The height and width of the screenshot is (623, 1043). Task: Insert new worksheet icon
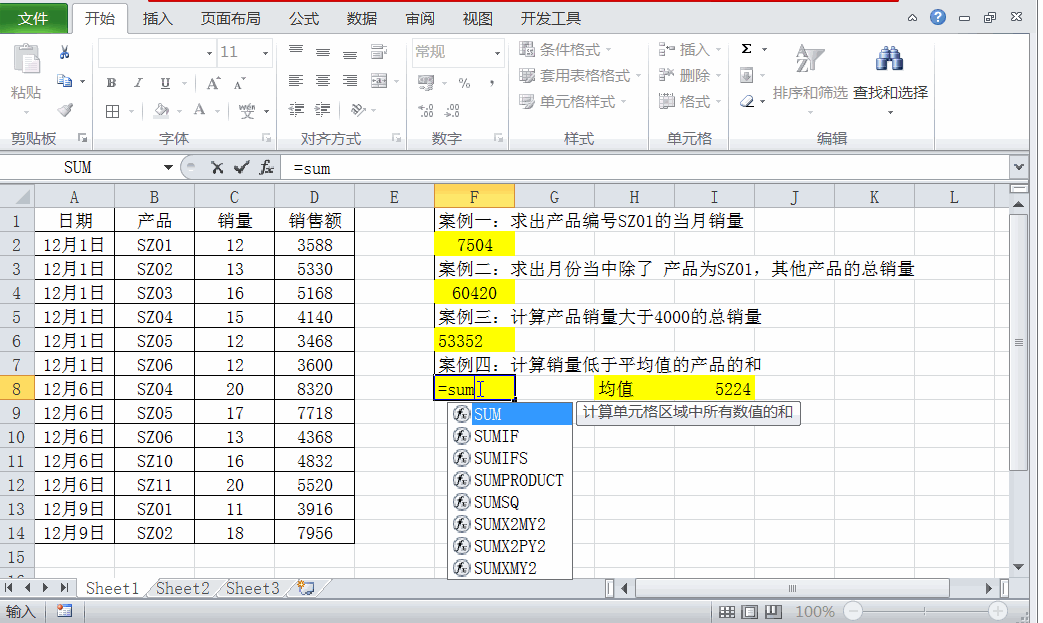pos(306,588)
